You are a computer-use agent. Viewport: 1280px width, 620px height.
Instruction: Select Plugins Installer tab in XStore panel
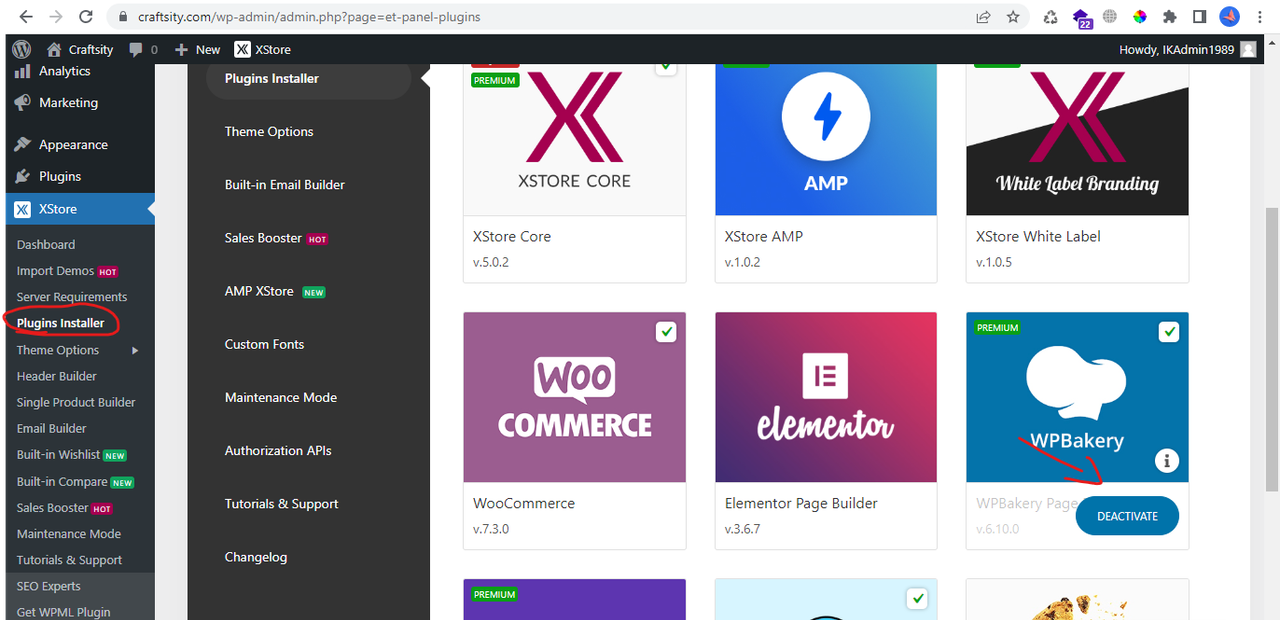[x=308, y=79]
